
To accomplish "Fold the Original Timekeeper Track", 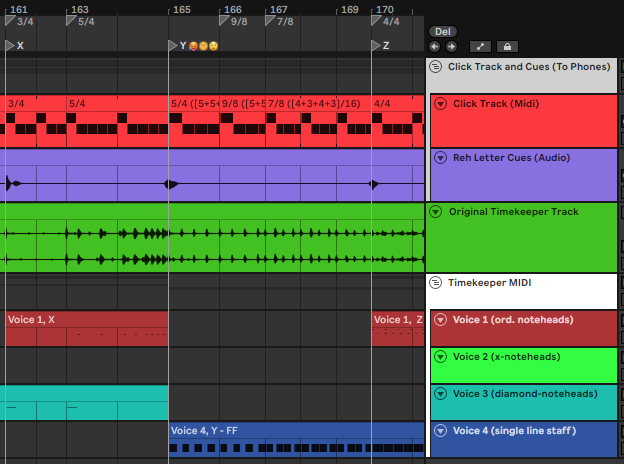I will click(x=436, y=211).
